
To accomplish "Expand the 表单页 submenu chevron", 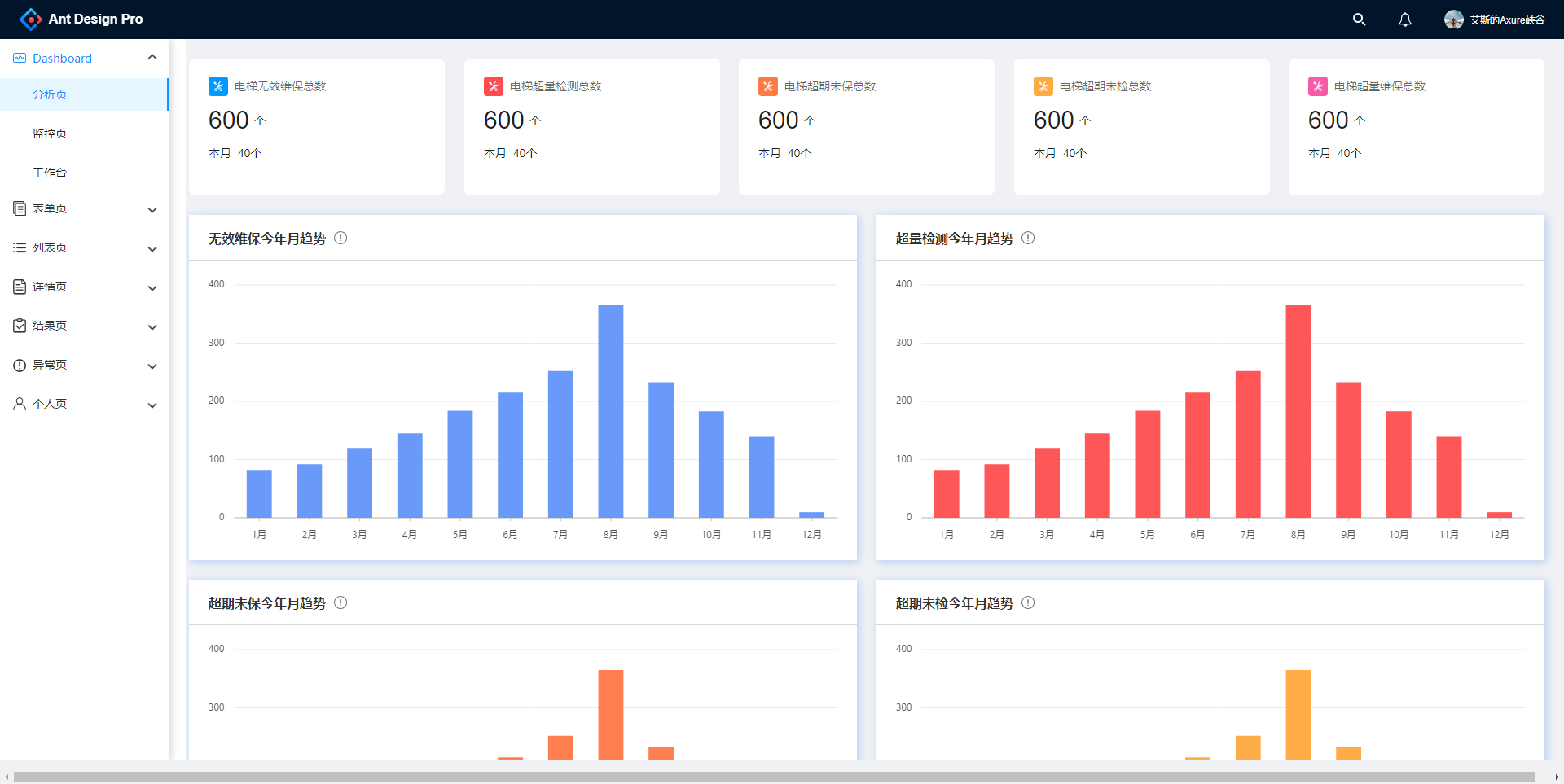I will [152, 210].
